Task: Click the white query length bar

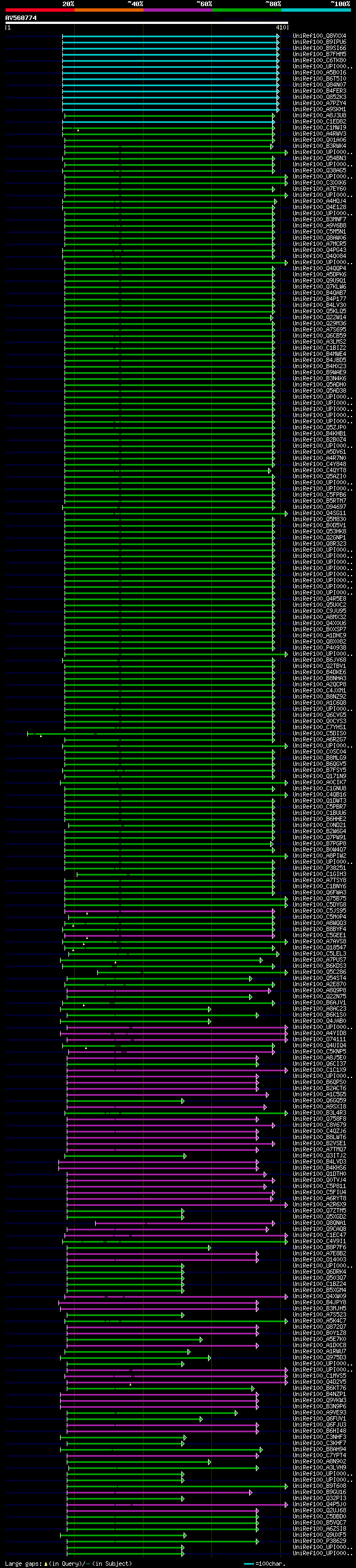Action: 147,23
